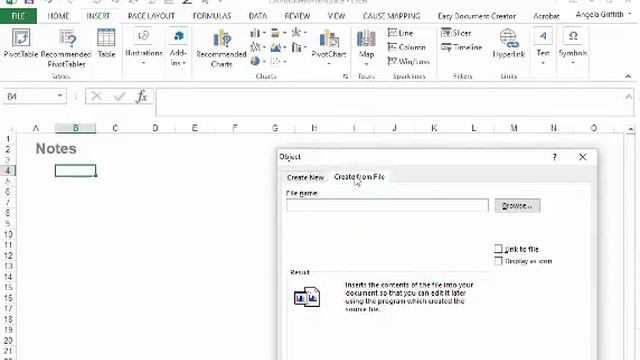The height and width of the screenshot is (360, 640).
Task: Close the Object dialog
Action: point(582,157)
